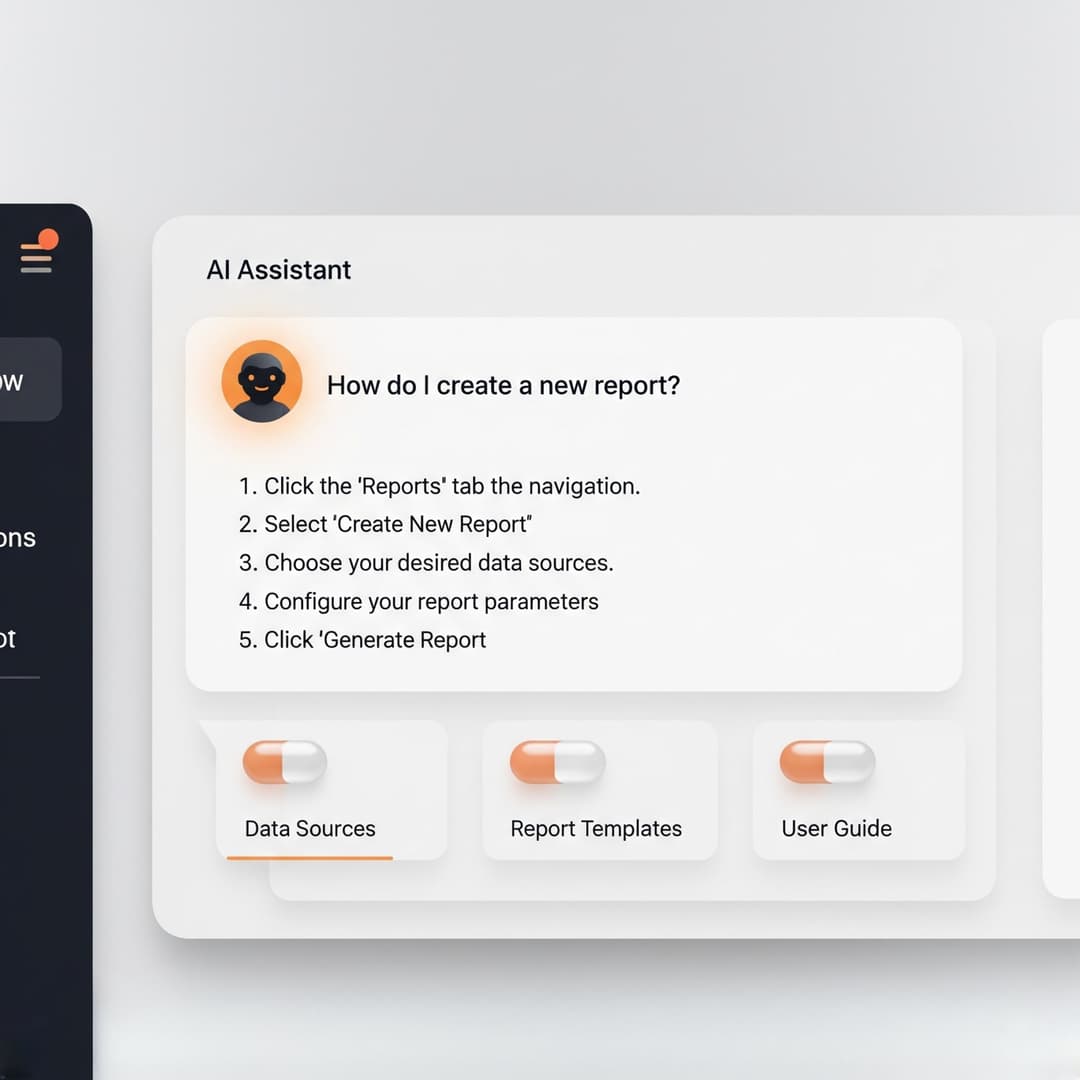The height and width of the screenshot is (1080, 1080).
Task: Click step 1 about the 'Reports' tab
Action: point(439,486)
